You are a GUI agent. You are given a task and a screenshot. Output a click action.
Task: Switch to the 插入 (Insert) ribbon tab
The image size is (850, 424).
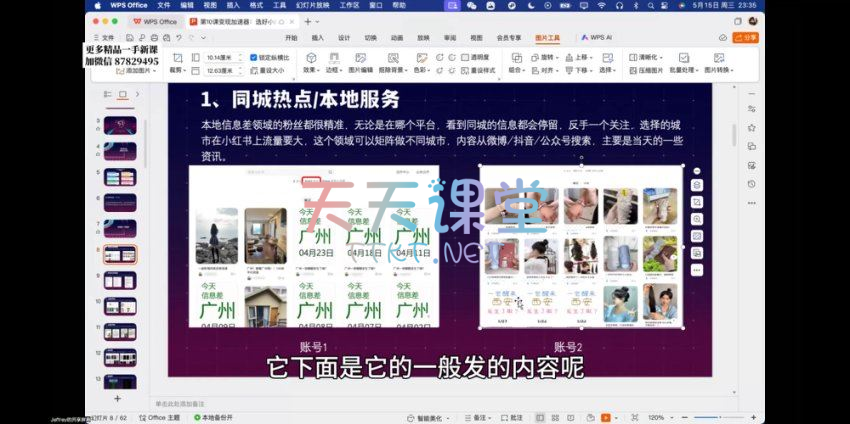tap(317, 38)
